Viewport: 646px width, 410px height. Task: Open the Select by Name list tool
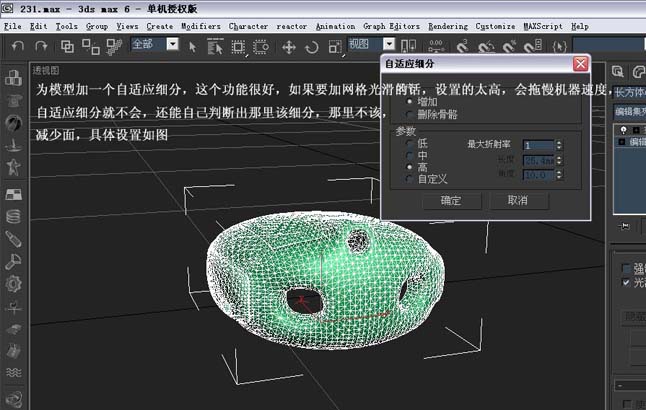[215, 47]
